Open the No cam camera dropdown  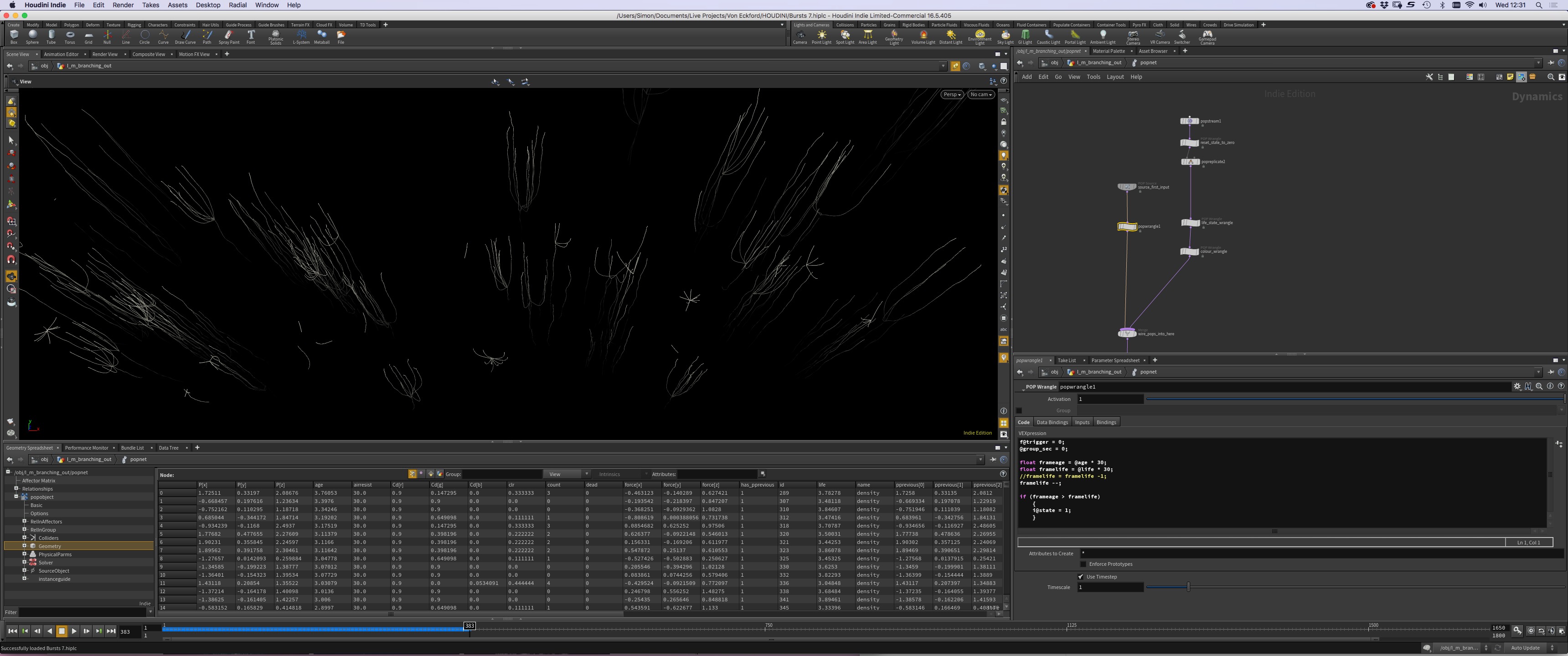(980, 94)
